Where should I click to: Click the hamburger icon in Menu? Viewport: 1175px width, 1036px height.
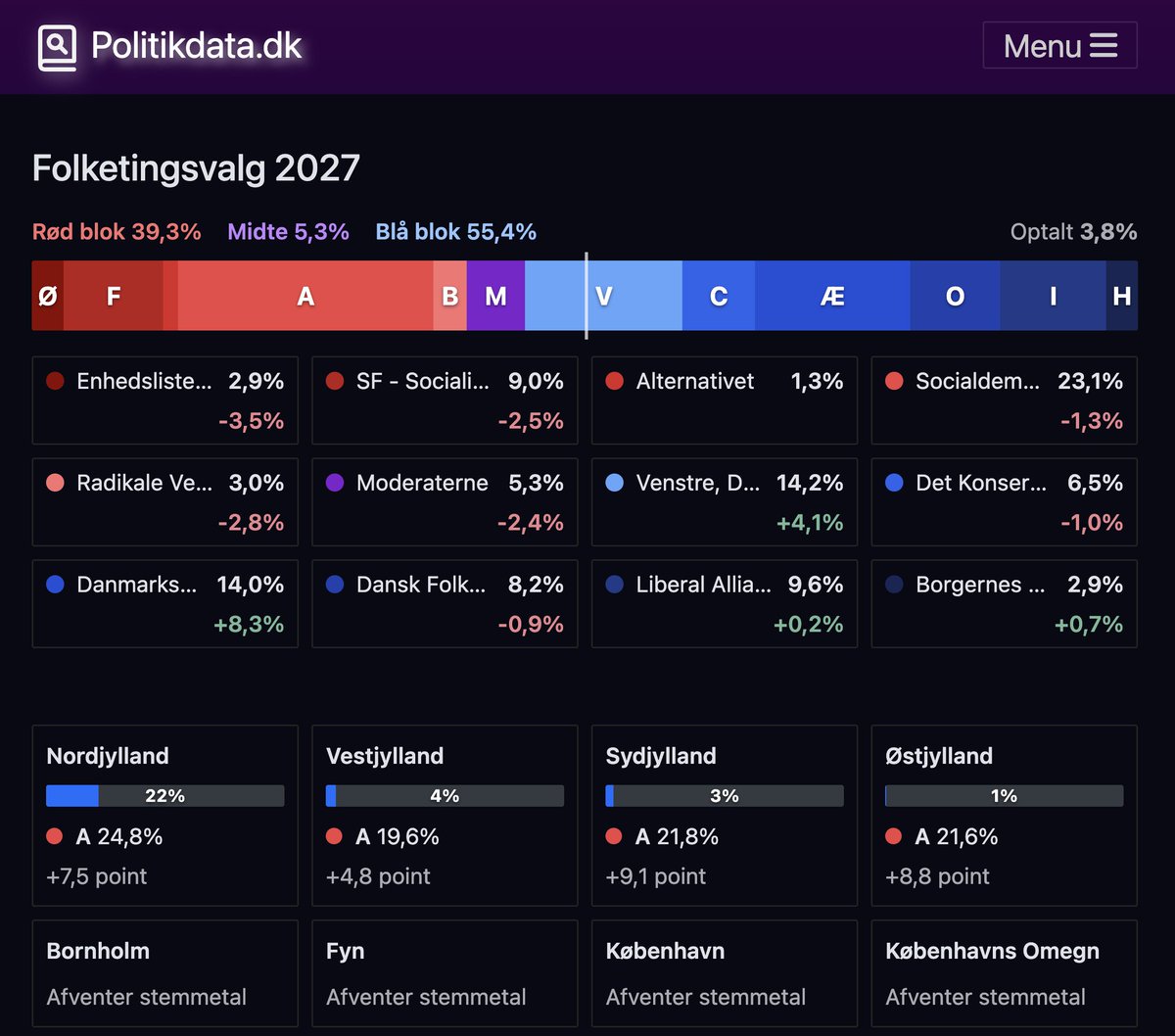pos(1104,46)
